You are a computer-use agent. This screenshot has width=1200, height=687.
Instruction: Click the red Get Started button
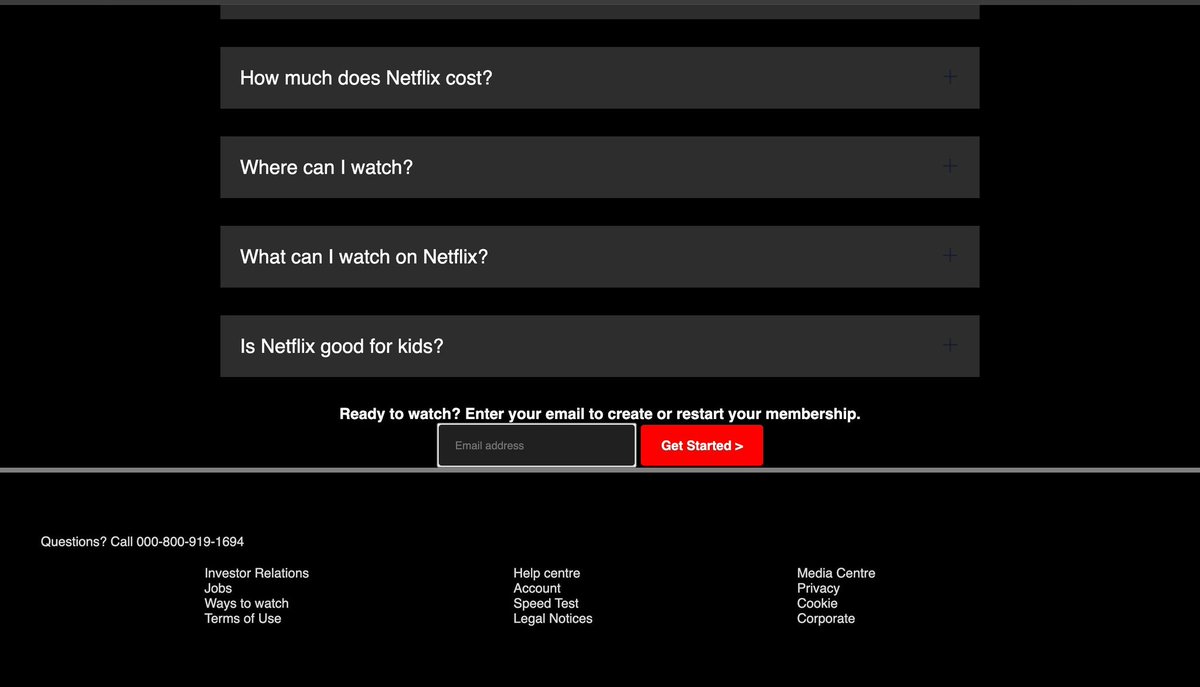click(x=702, y=445)
